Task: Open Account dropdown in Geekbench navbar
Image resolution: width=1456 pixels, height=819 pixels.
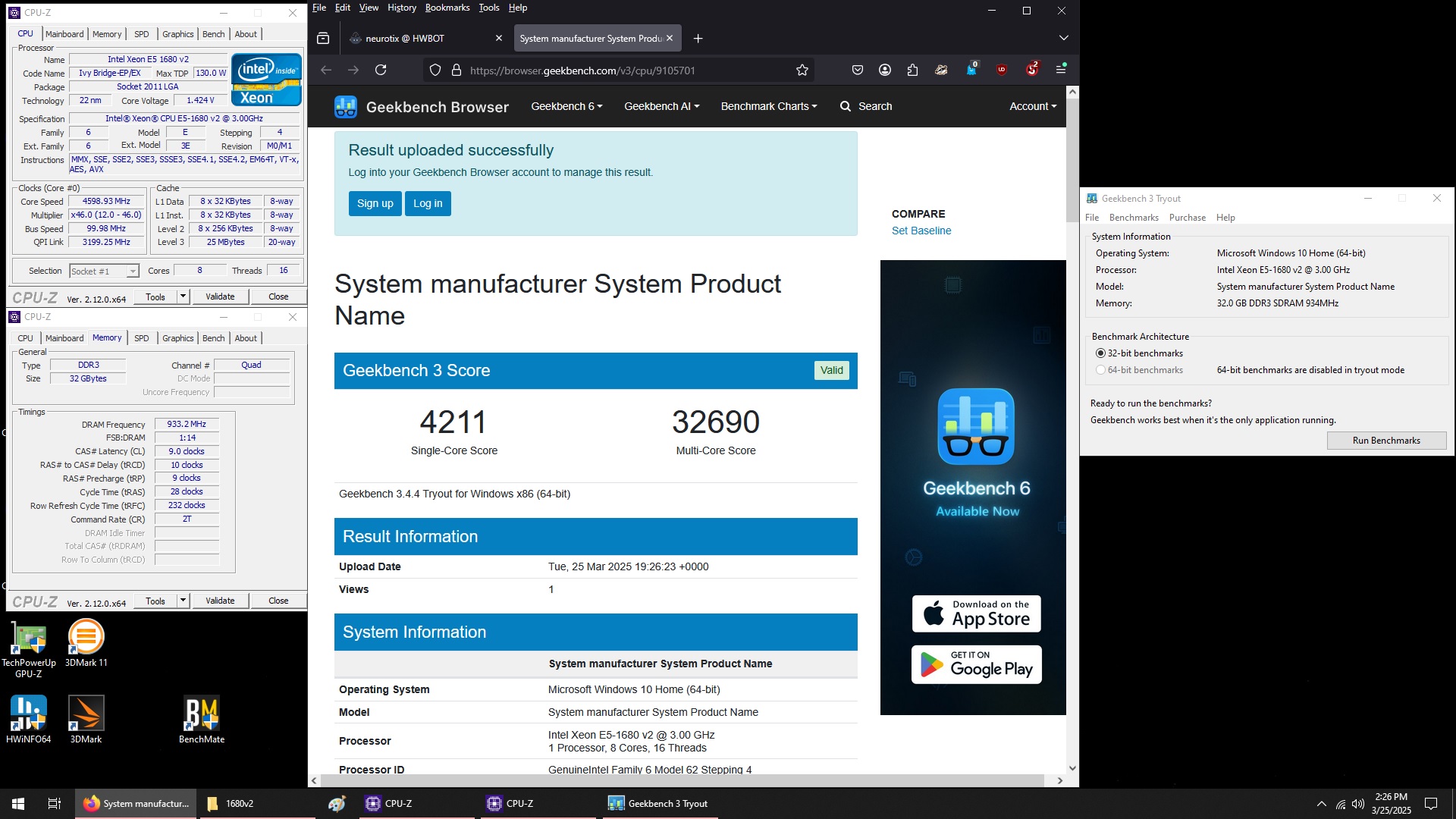Action: tap(1033, 106)
